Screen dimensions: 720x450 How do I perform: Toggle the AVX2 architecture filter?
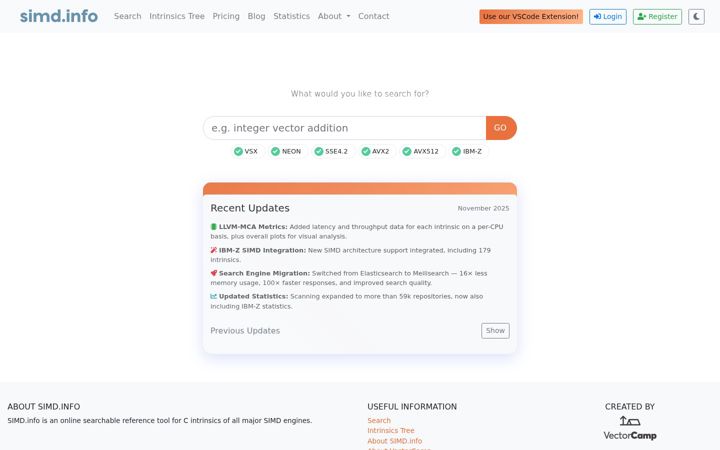pyautogui.click(x=376, y=151)
